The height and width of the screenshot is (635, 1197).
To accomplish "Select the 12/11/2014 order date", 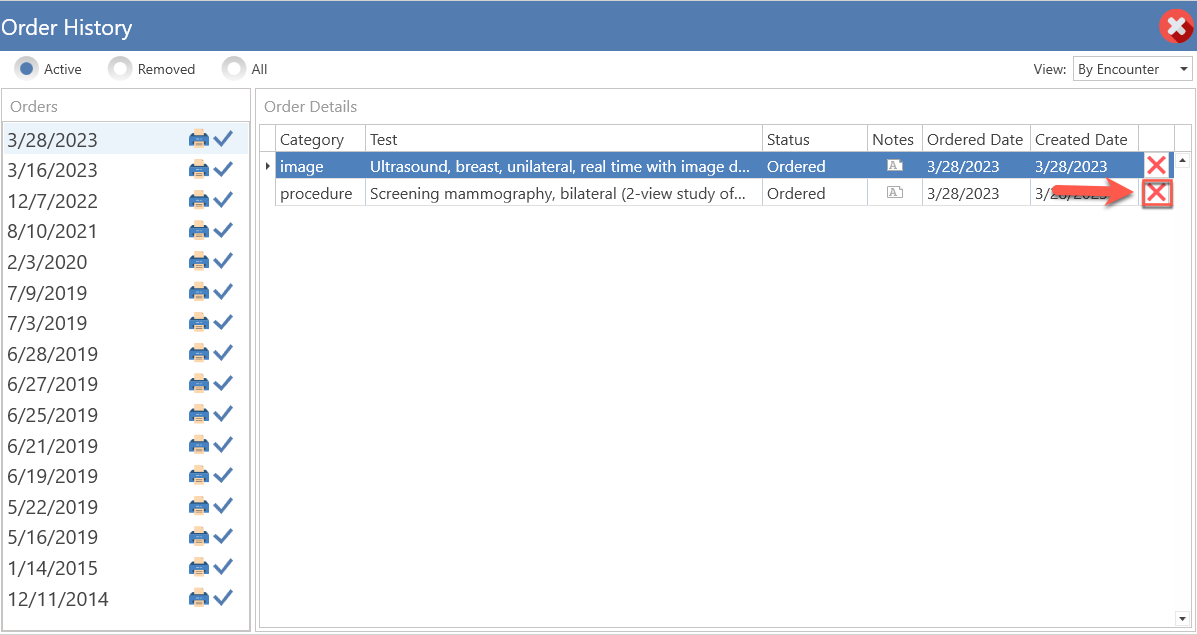I will tap(58, 598).
